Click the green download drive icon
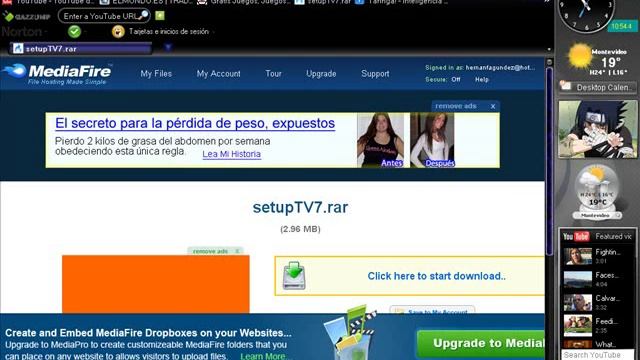Image resolution: width=640 pixels, height=360 pixels. pos(294,276)
